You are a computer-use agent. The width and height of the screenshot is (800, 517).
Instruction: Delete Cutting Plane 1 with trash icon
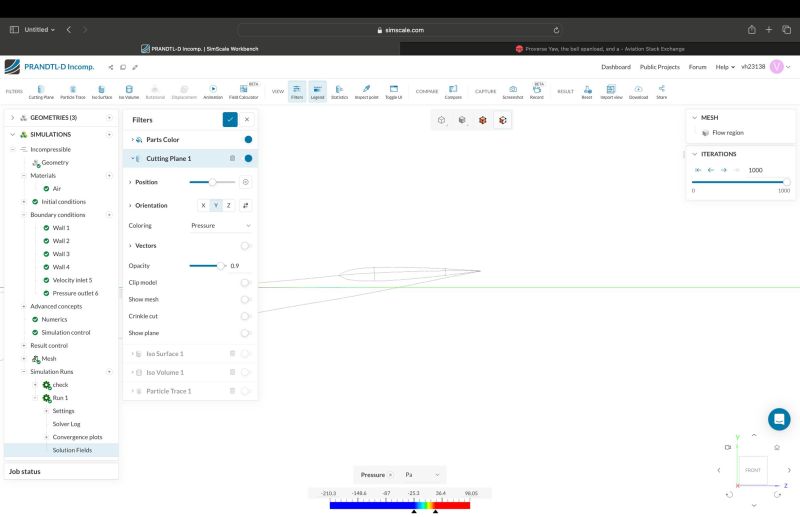pos(232,159)
